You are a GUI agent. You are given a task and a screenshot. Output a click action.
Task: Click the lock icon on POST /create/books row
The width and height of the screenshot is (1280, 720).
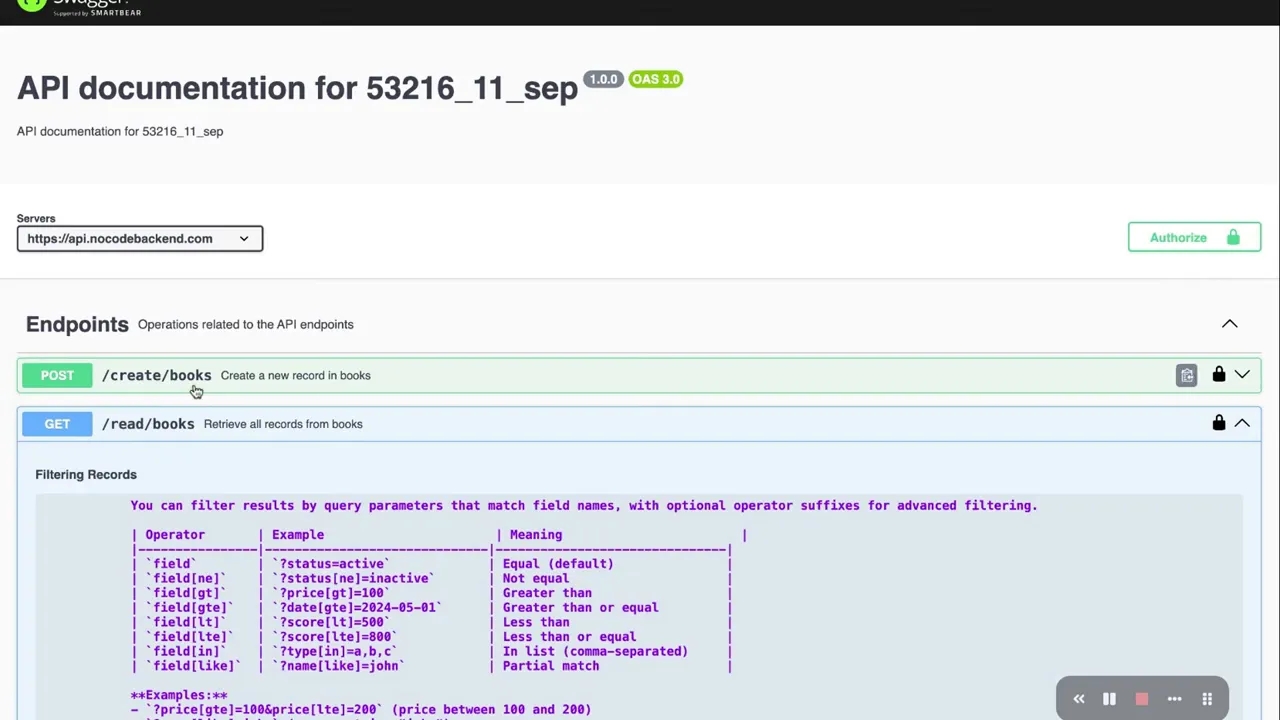tap(1218, 375)
